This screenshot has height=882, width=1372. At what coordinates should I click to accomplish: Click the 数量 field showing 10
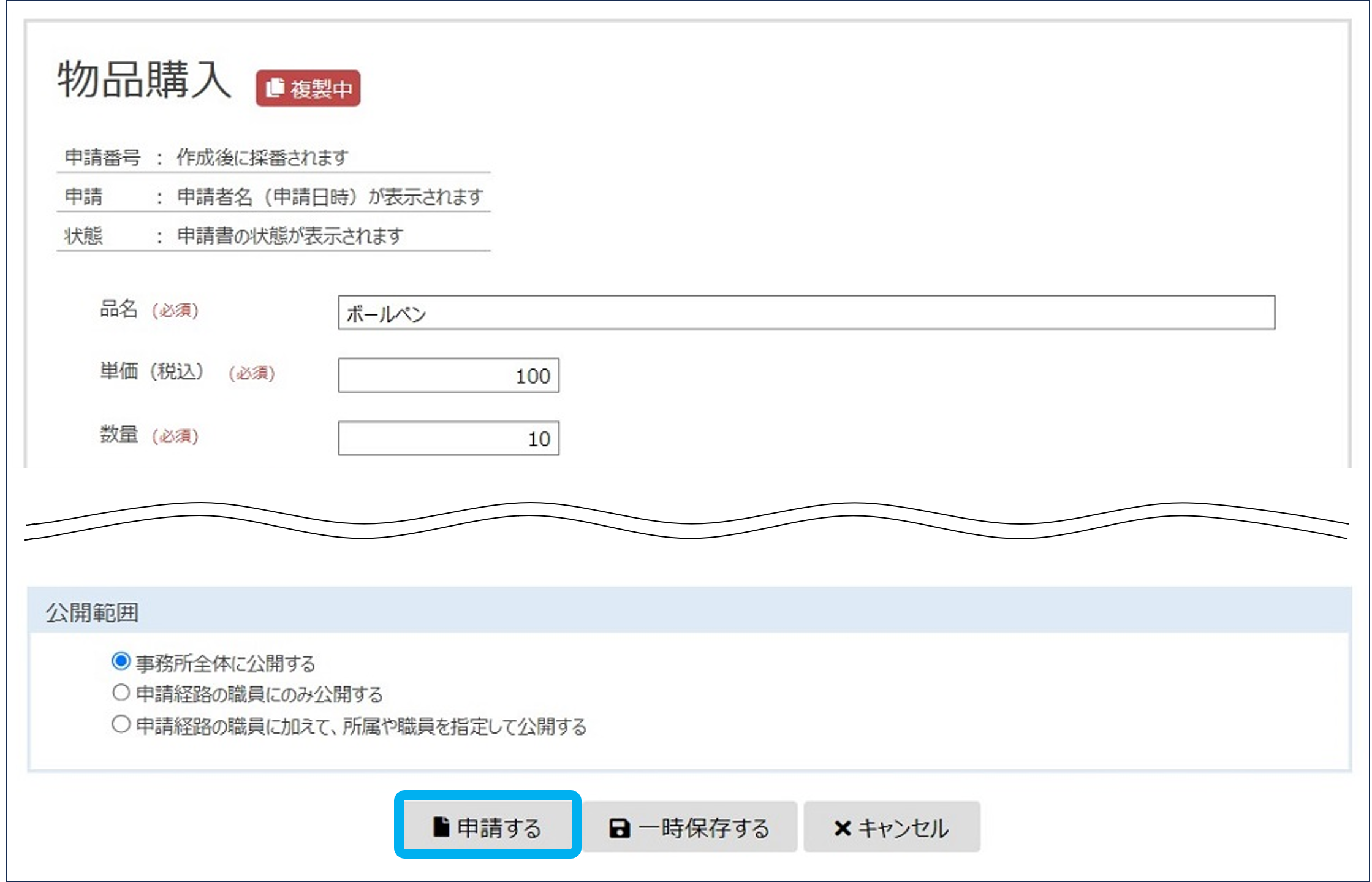tap(448, 439)
